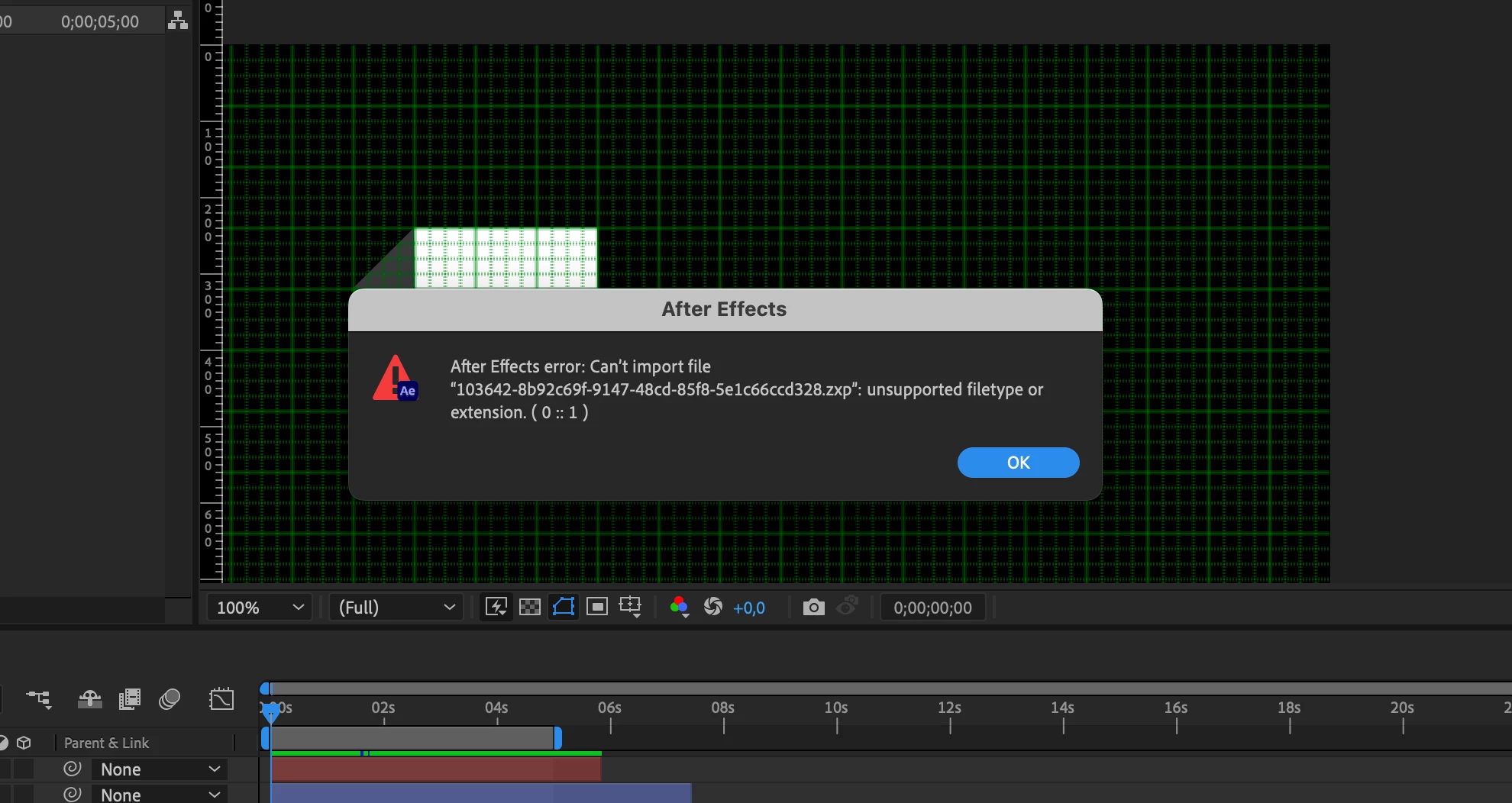Click the 10s mark on the time ruler
The image size is (1512, 803).
836,708
